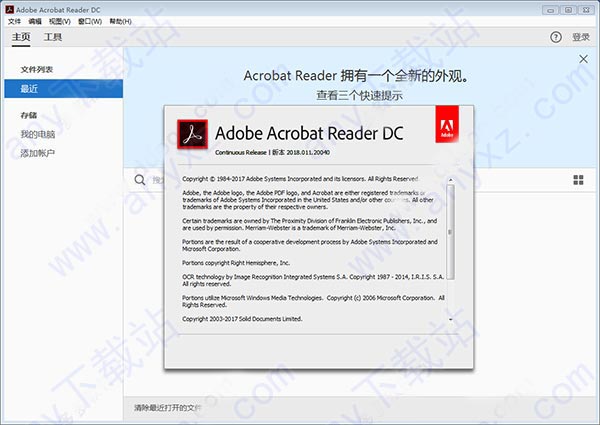Maximize the Acrobat Reader window

tap(569, 10)
